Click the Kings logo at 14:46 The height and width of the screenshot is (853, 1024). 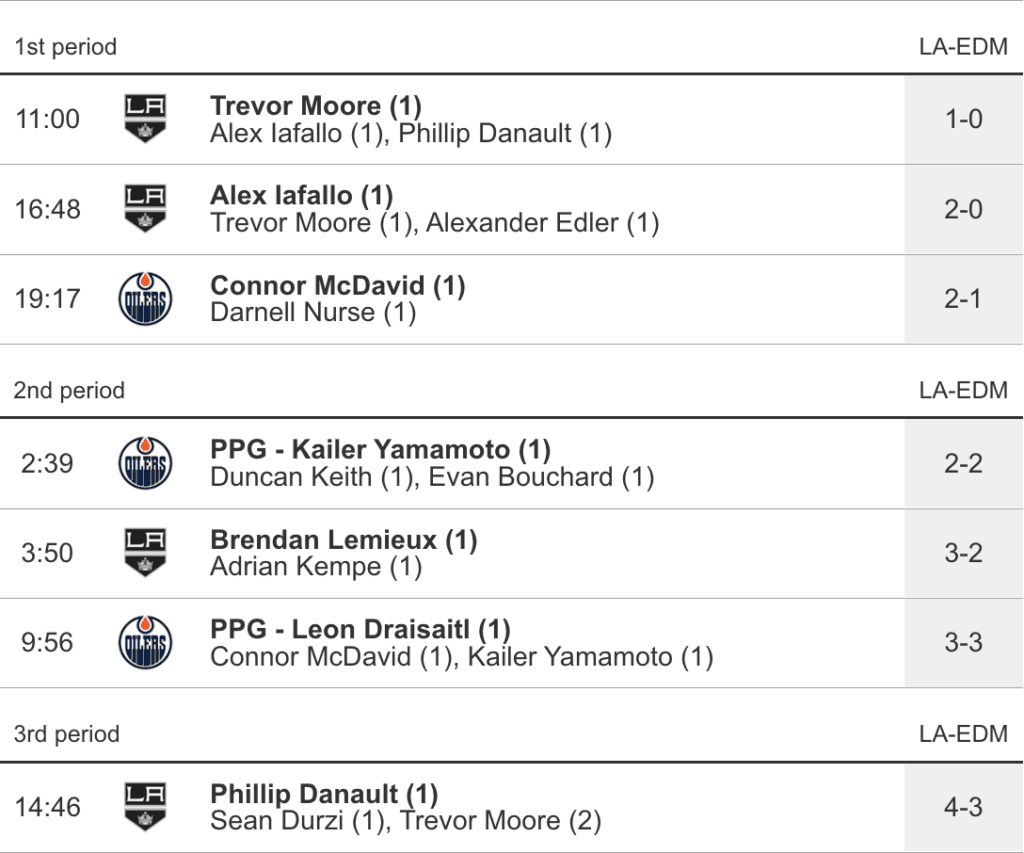pos(145,807)
